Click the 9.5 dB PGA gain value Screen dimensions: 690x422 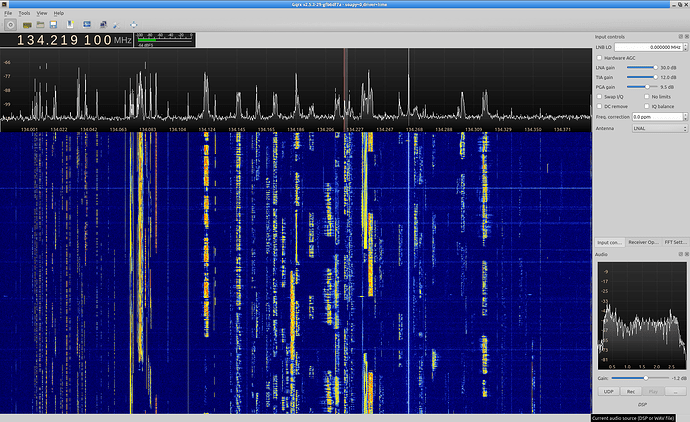click(x=667, y=87)
